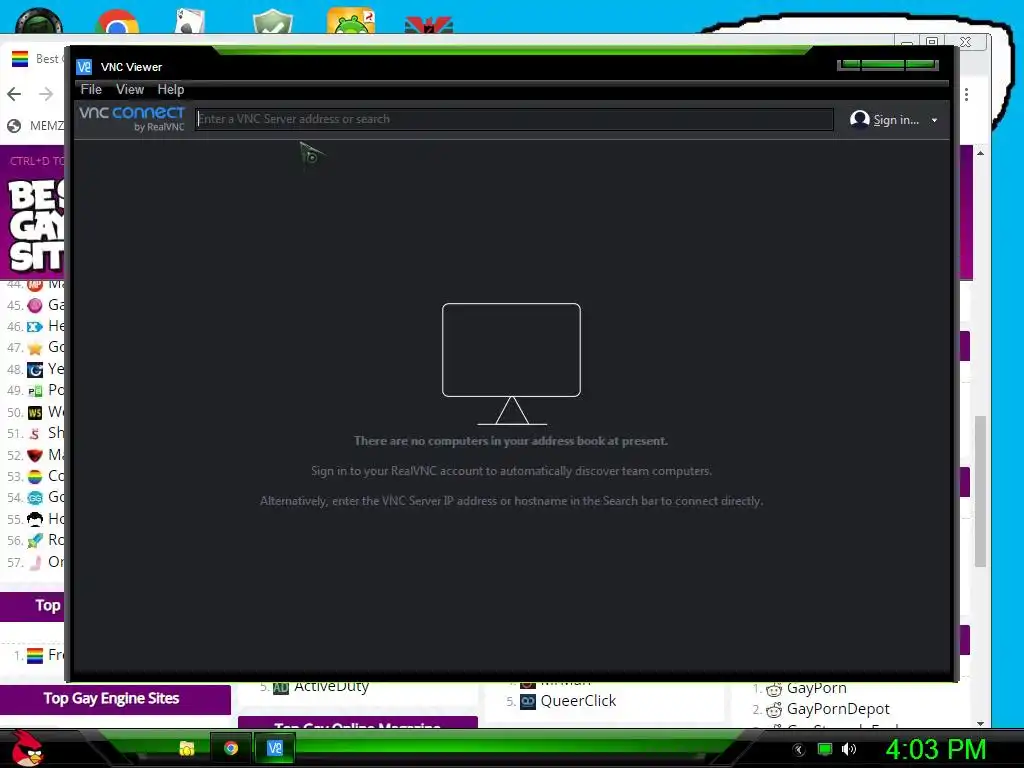Click the pink circle icon on row 45
Screen dimensions: 1024x768
(35, 305)
